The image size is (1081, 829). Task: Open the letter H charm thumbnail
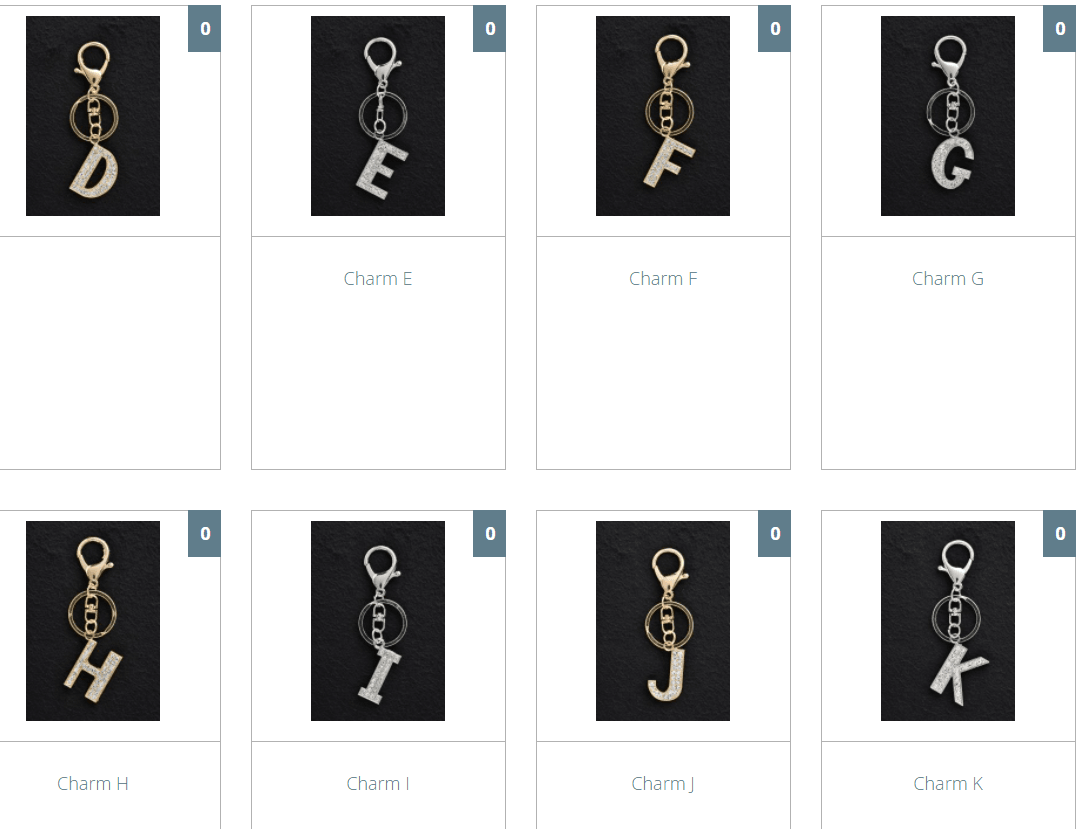[x=93, y=621]
